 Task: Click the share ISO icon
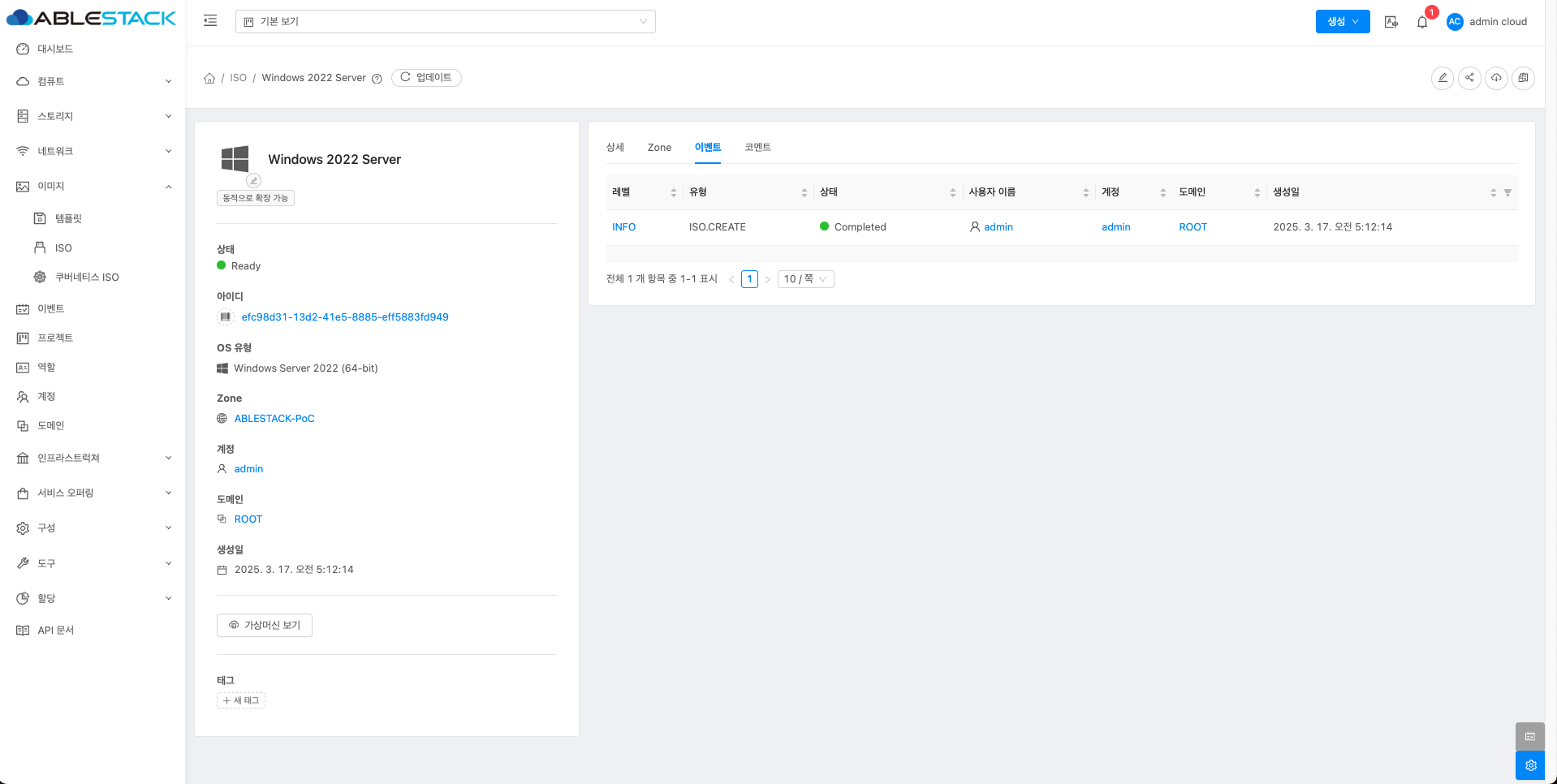tap(1469, 78)
